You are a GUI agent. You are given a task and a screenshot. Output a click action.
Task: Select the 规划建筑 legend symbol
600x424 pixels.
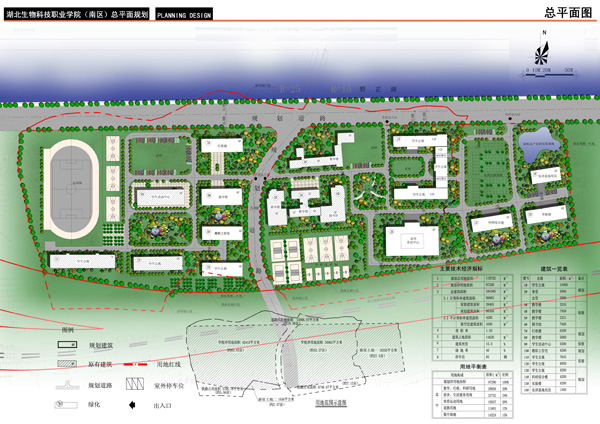pyautogui.click(x=67, y=346)
